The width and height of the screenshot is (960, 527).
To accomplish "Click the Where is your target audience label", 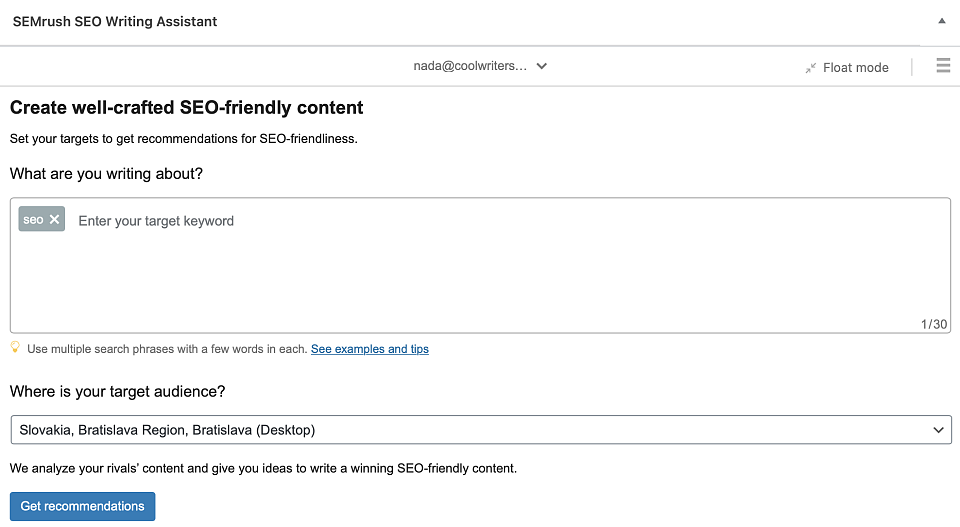I will (118, 392).
